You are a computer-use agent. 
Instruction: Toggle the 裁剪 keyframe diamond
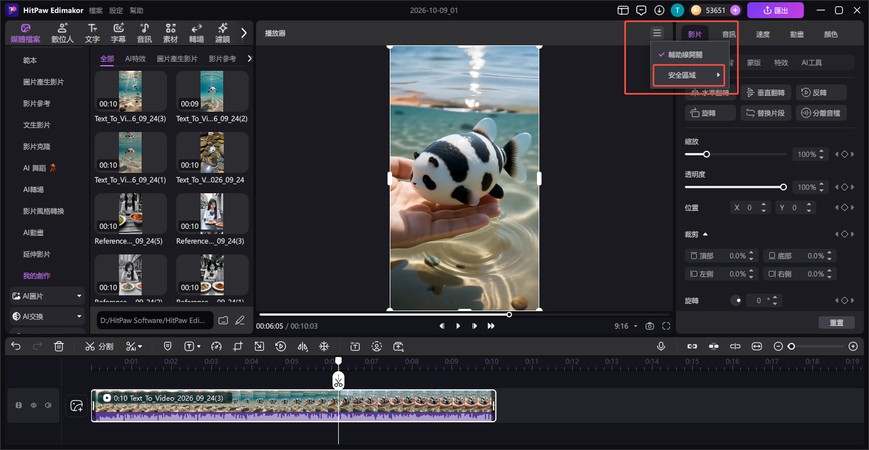click(x=844, y=234)
